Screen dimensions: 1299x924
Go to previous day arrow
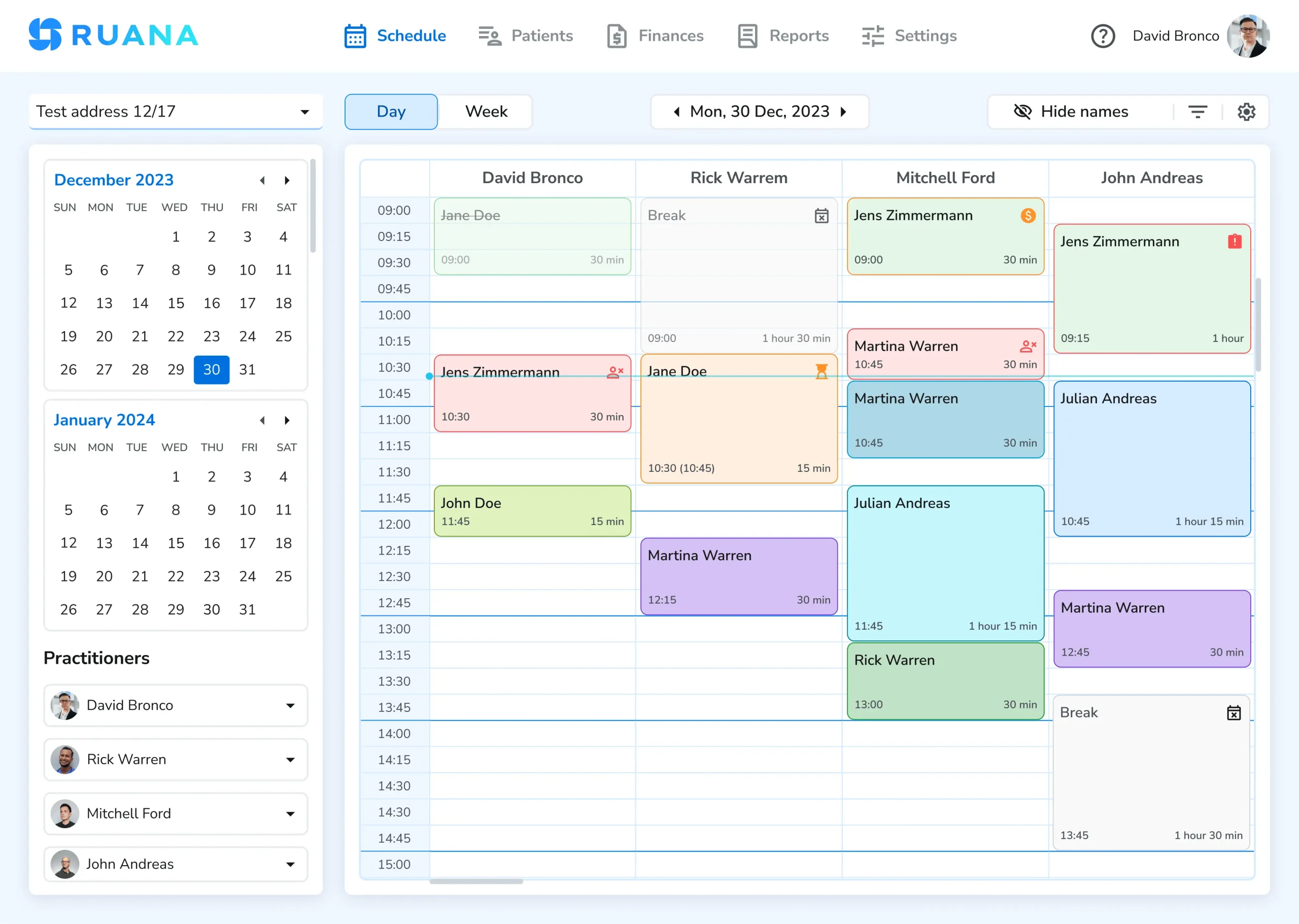pyautogui.click(x=676, y=112)
